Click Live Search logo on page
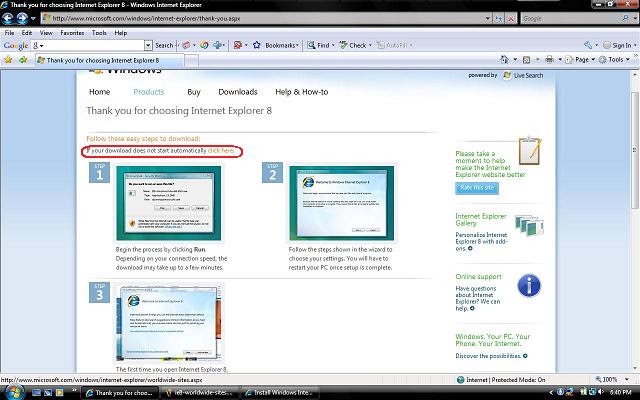Screen dimensions: 640x400 pos(524,76)
